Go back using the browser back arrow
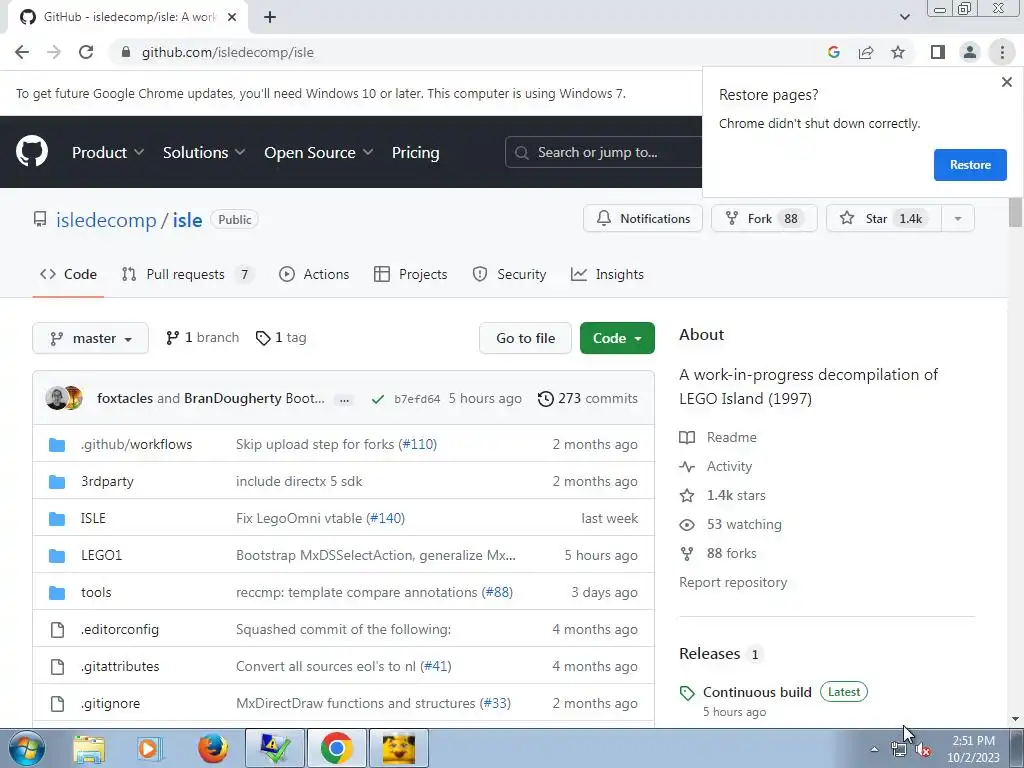The width and height of the screenshot is (1024, 768). tap(22, 52)
